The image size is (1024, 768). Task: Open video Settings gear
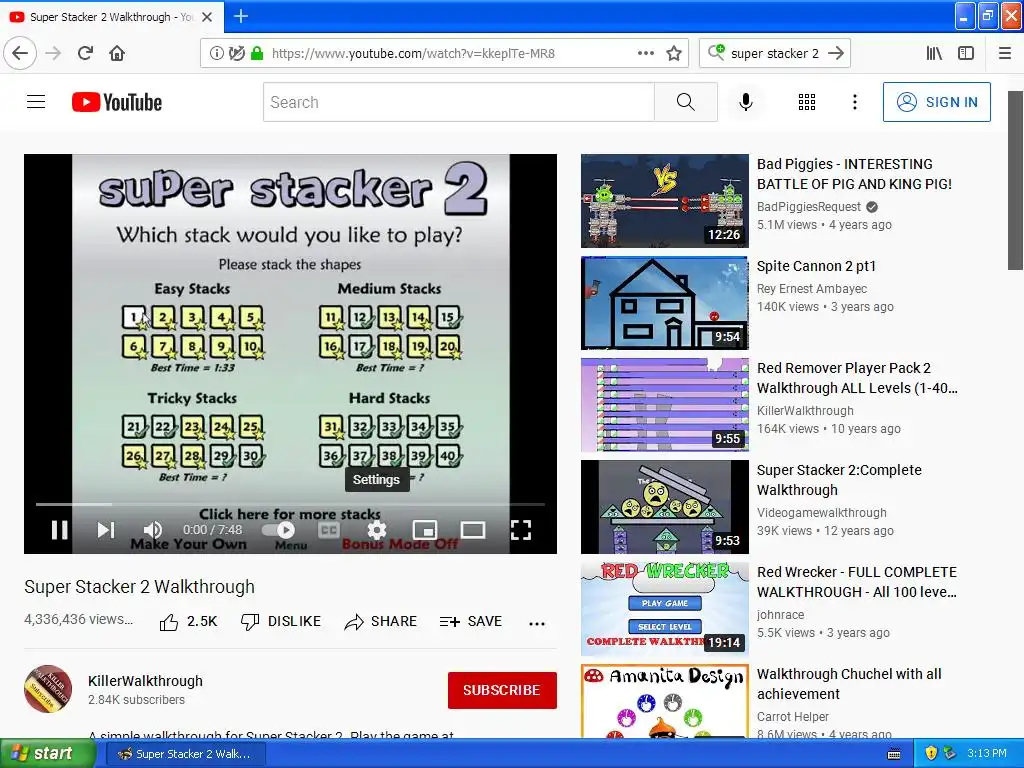[x=377, y=530]
